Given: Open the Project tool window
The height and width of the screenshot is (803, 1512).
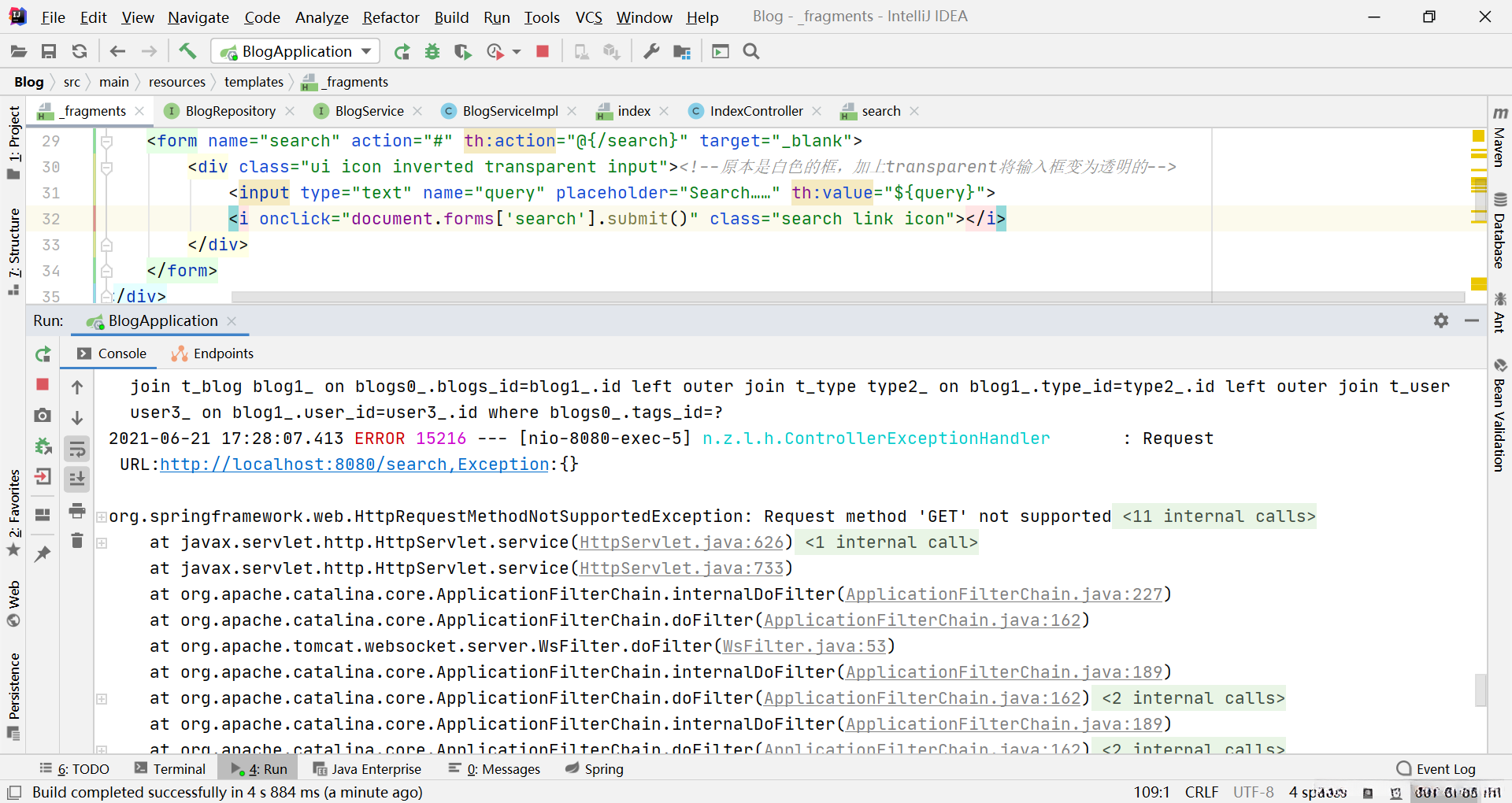Looking at the screenshot, I should (14, 142).
